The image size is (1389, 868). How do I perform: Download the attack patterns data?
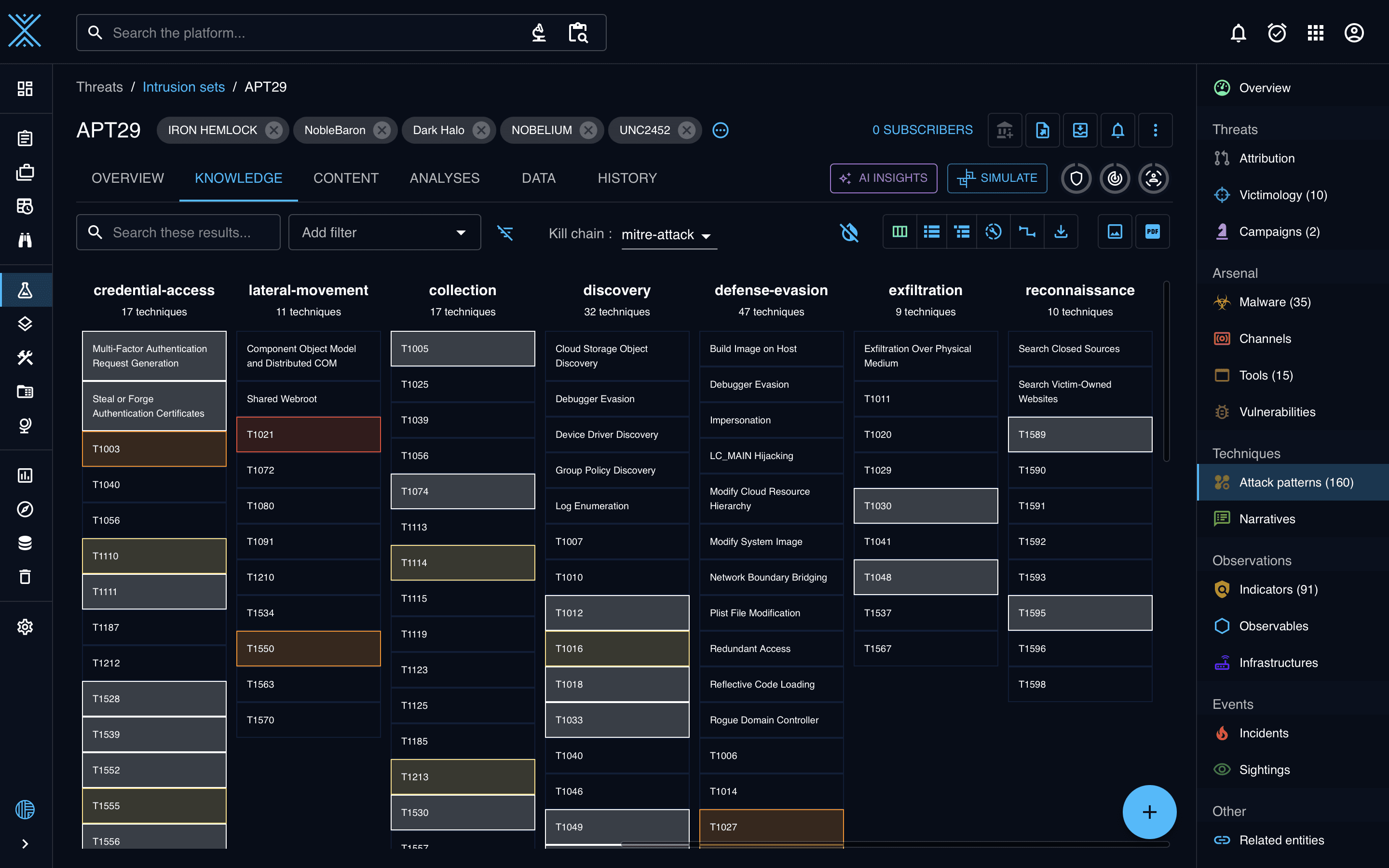(x=1061, y=232)
